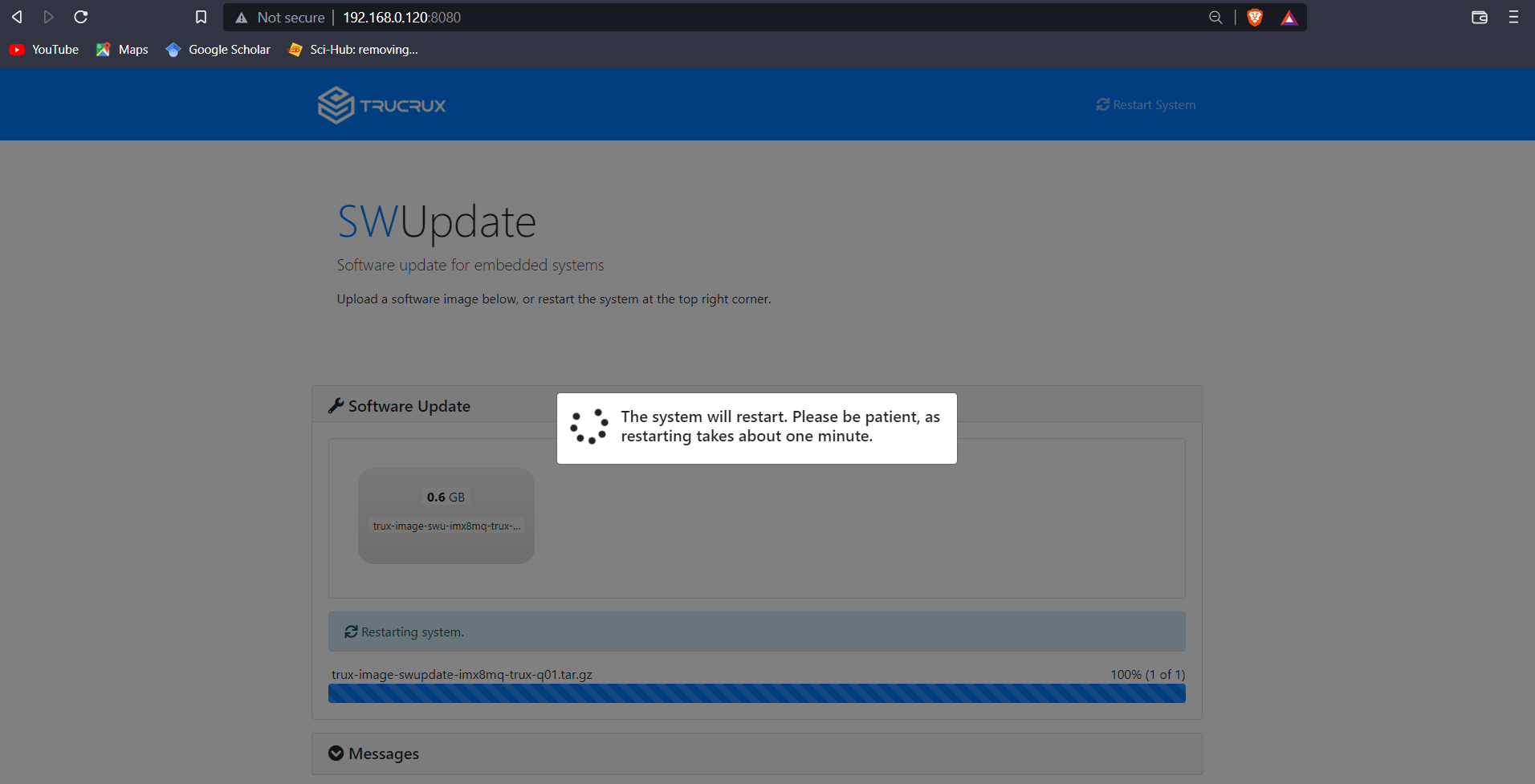The height and width of the screenshot is (784, 1535).
Task: Click the system will restart message text
Action: tap(780, 426)
